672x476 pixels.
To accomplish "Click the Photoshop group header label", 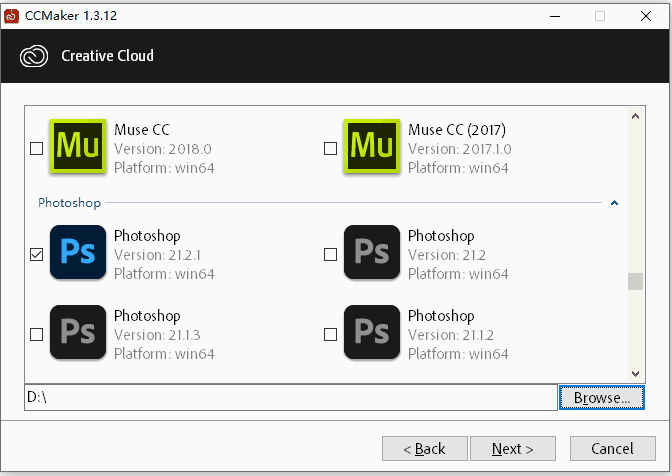I will pyautogui.click(x=69, y=203).
